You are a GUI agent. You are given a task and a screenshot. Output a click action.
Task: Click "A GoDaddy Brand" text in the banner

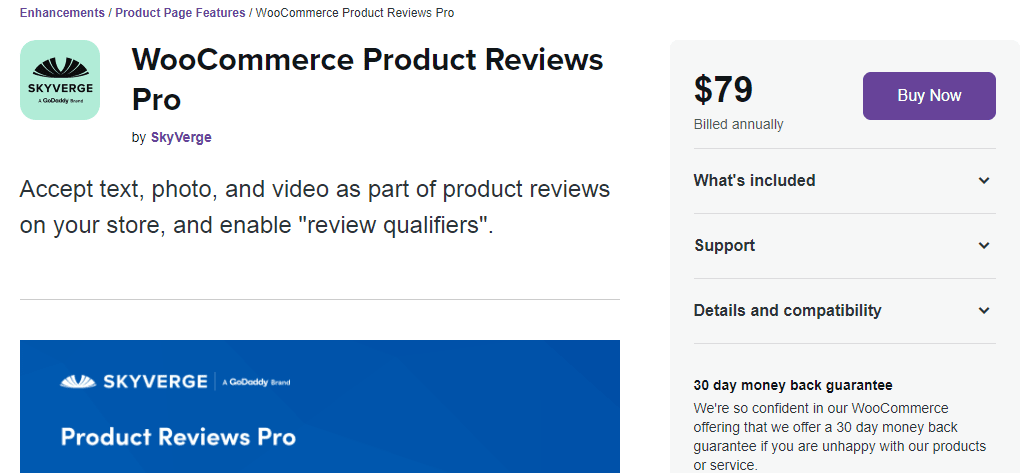[256, 382]
